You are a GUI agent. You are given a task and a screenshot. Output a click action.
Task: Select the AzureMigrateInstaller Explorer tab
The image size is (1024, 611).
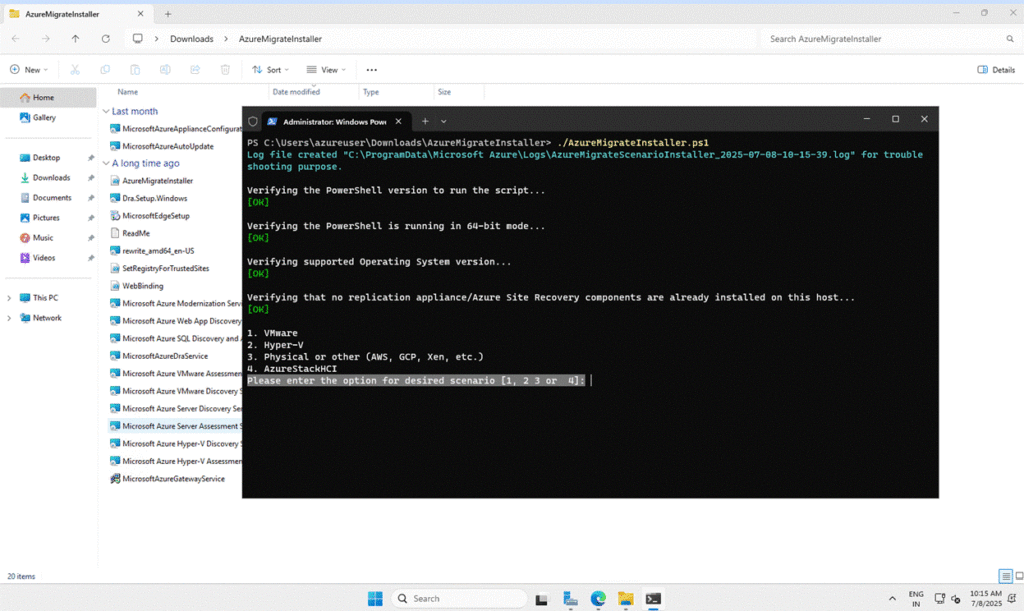click(x=70, y=14)
